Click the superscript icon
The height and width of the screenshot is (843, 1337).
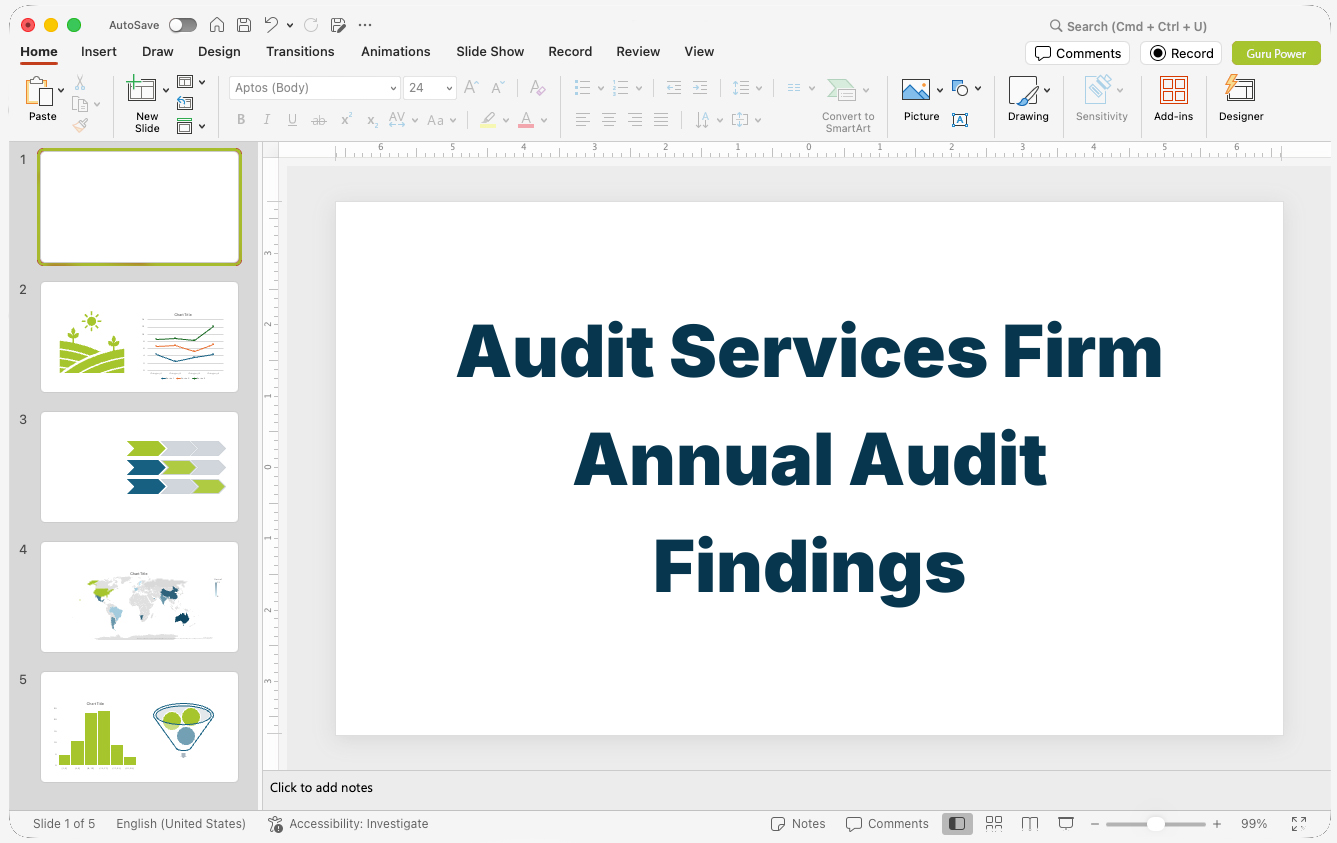346,120
